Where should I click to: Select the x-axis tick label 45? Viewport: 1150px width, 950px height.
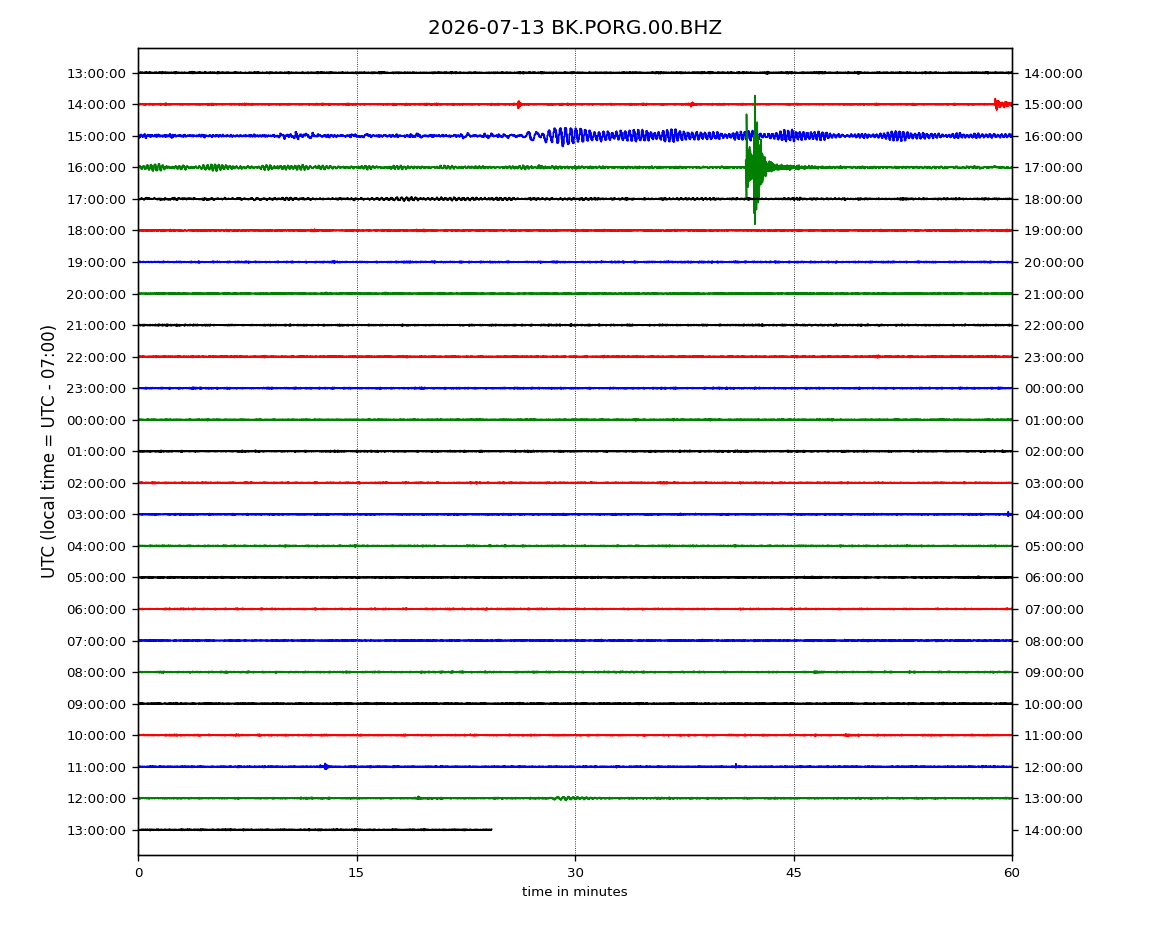pyautogui.click(x=794, y=872)
